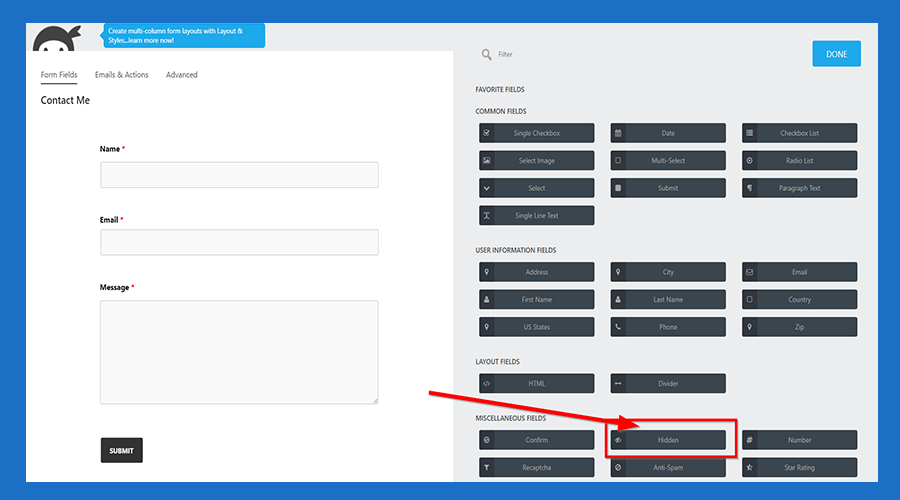
Task: Add the Country field
Action: click(x=799, y=299)
